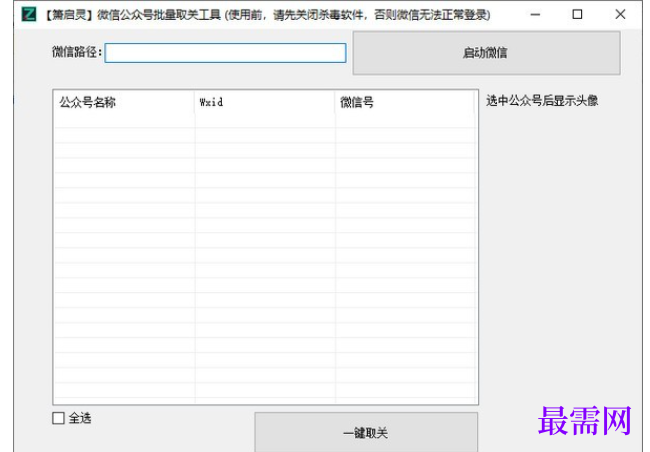Click the app icon in title bar

point(29,15)
